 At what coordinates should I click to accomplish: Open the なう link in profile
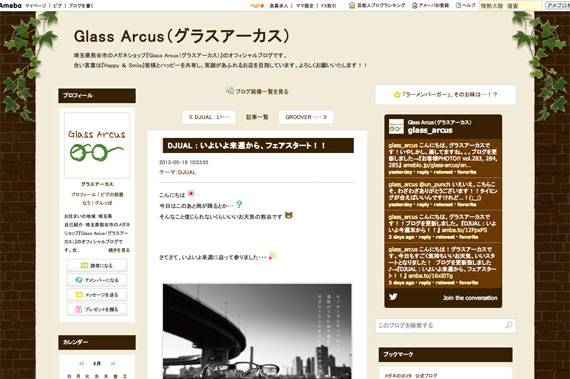click(x=86, y=203)
